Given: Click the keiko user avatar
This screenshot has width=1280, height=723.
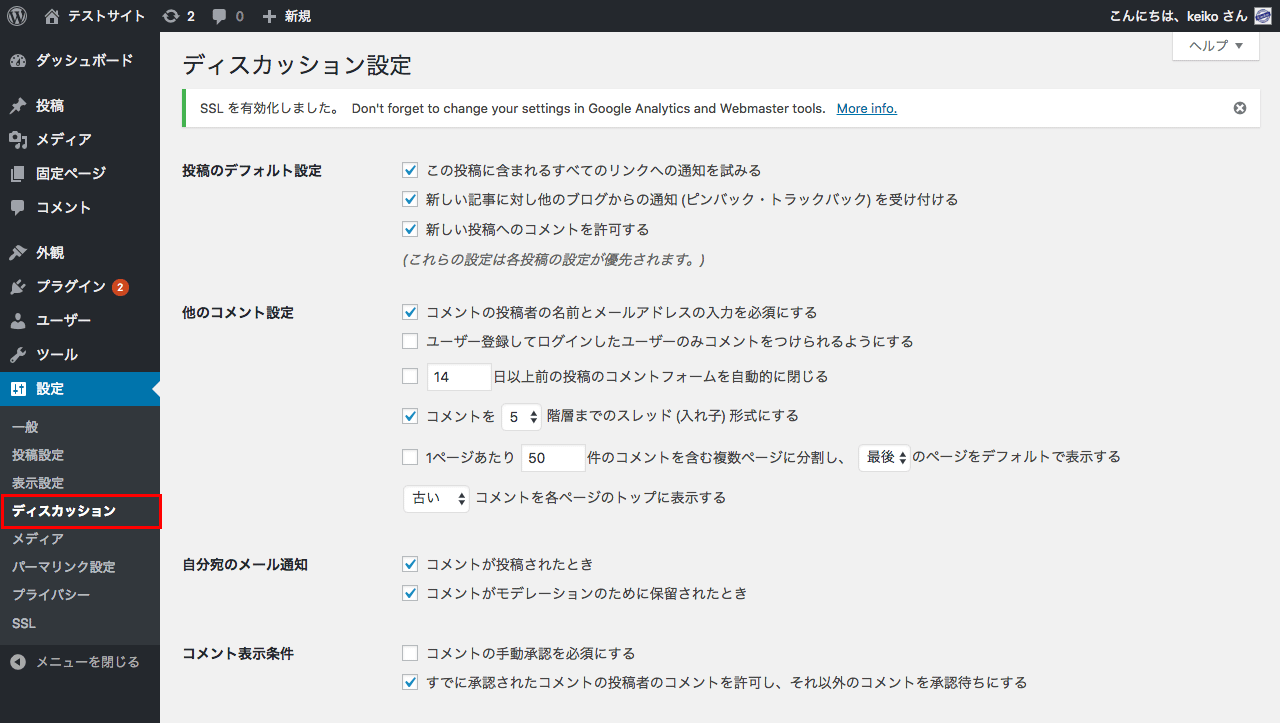Looking at the screenshot, I should (x=1263, y=16).
